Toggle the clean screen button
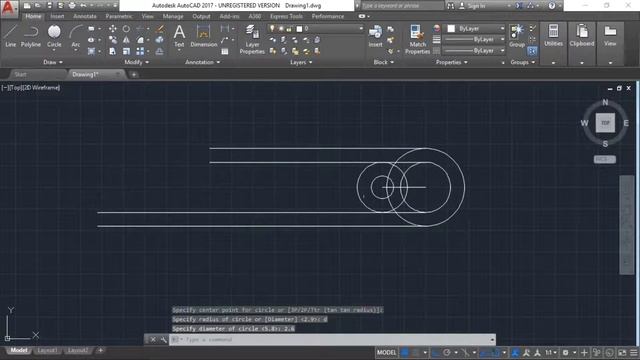Viewport: 640px width, 360px height. pyautogui.click(x=622, y=352)
